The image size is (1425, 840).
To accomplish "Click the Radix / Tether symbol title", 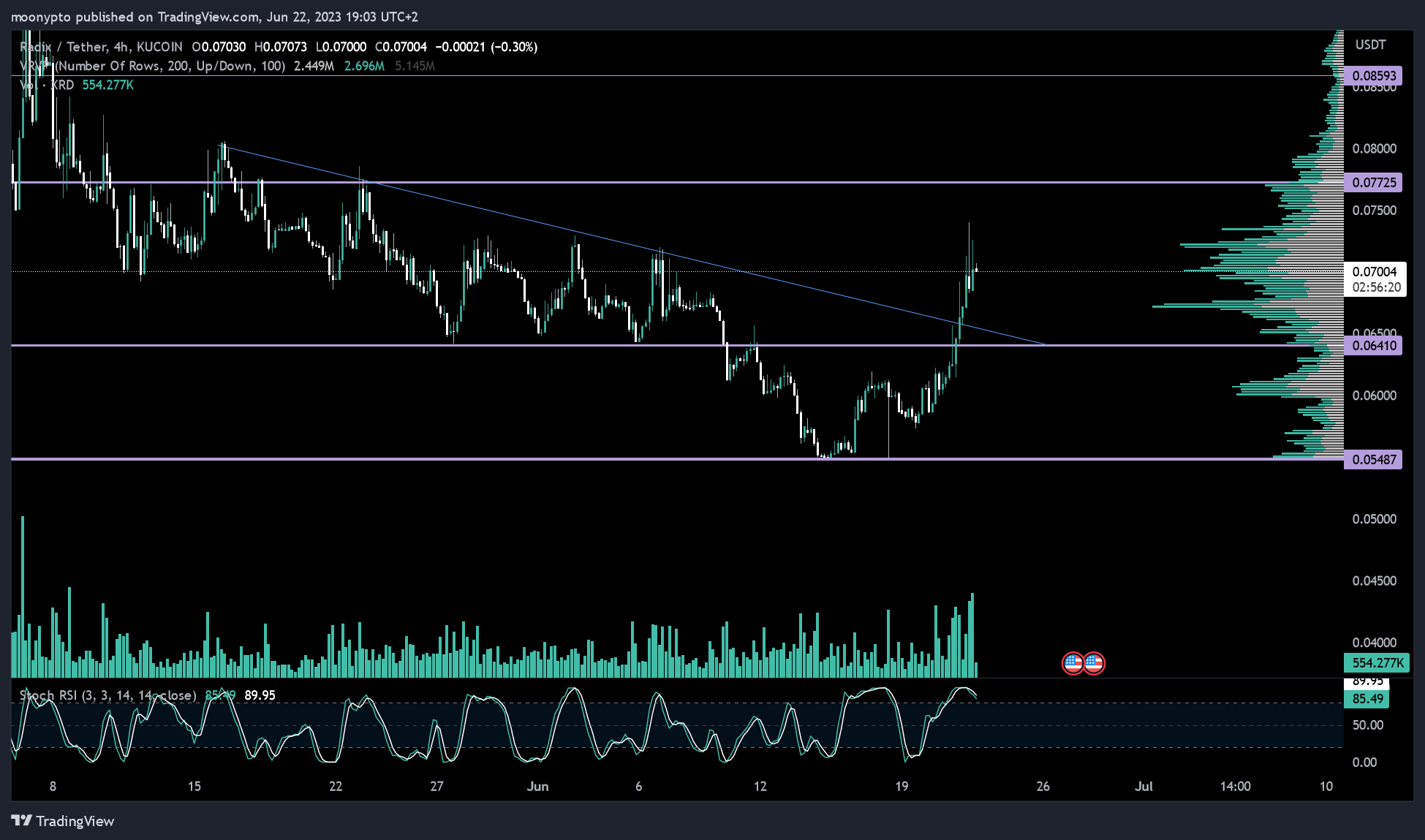I will [101, 47].
